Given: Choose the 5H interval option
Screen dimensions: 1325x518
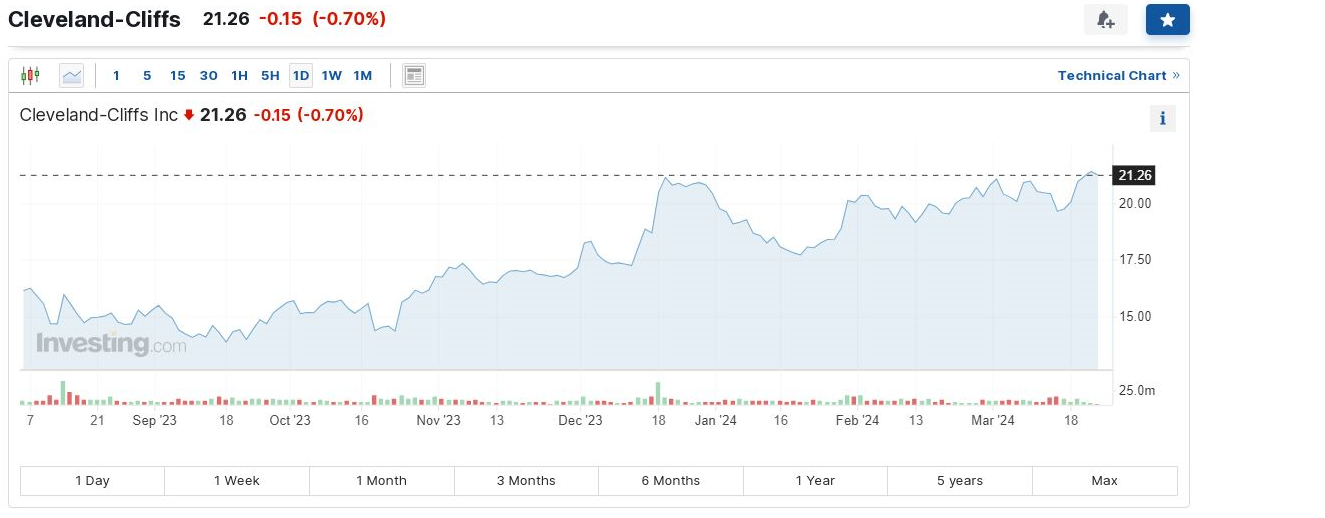Looking at the screenshot, I should click(x=270, y=75).
